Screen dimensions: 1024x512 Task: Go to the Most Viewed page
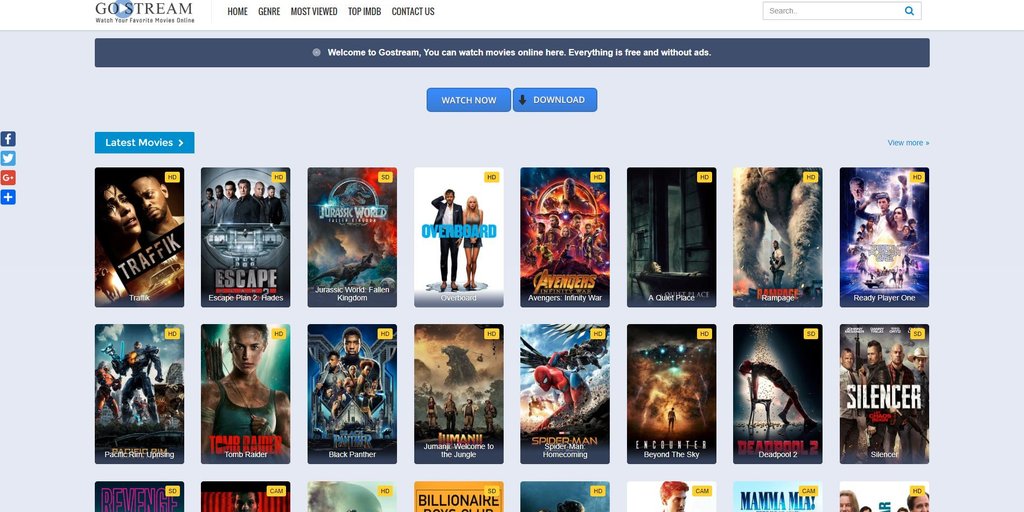pyautogui.click(x=314, y=12)
